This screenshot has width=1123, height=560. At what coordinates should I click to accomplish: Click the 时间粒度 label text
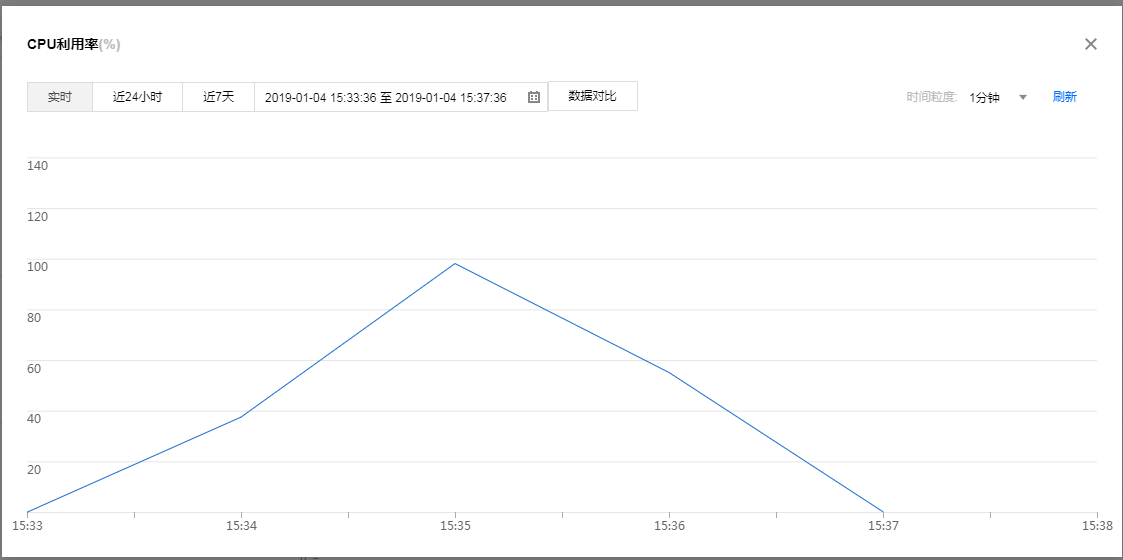coord(932,97)
